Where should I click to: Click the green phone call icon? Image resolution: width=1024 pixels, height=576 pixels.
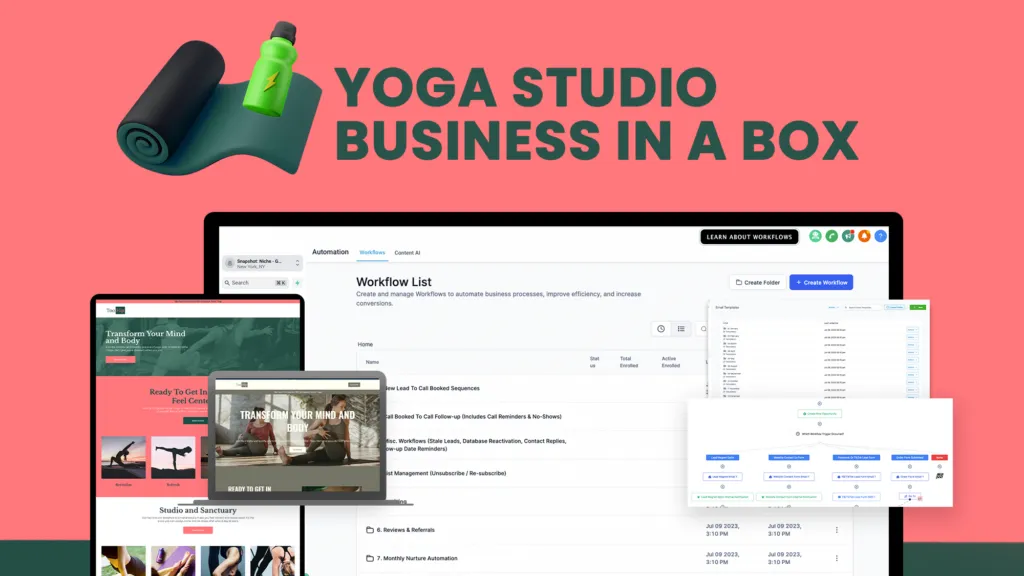[x=831, y=236]
